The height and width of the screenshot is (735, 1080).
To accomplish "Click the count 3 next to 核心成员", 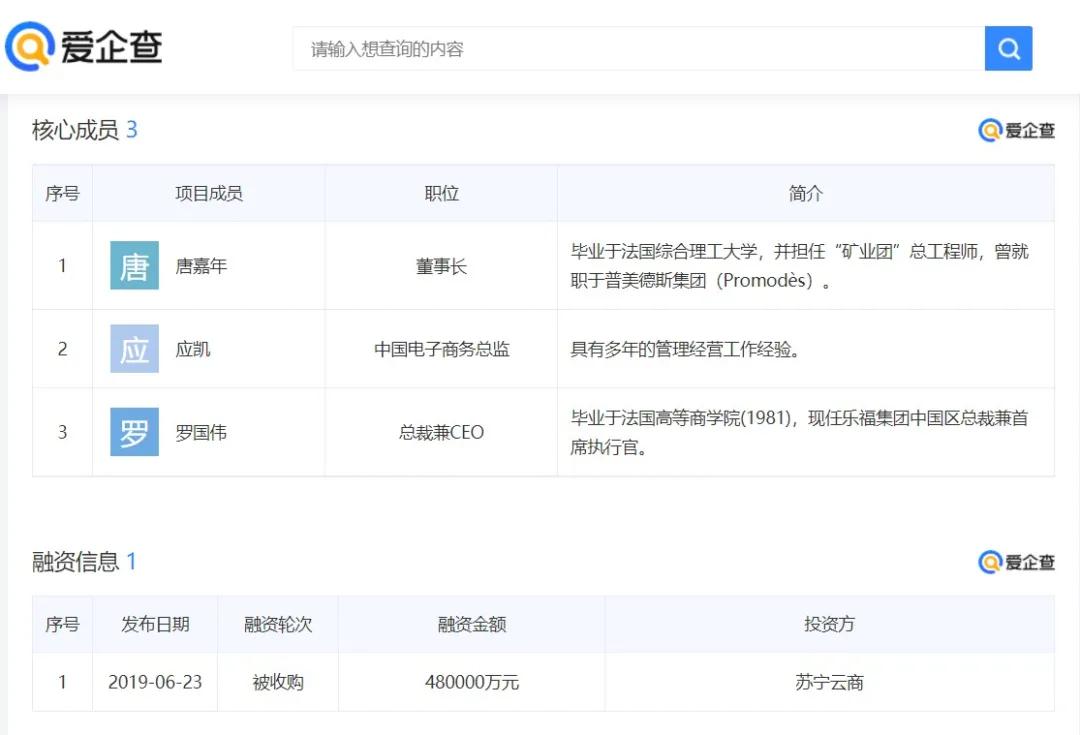I will (133, 130).
